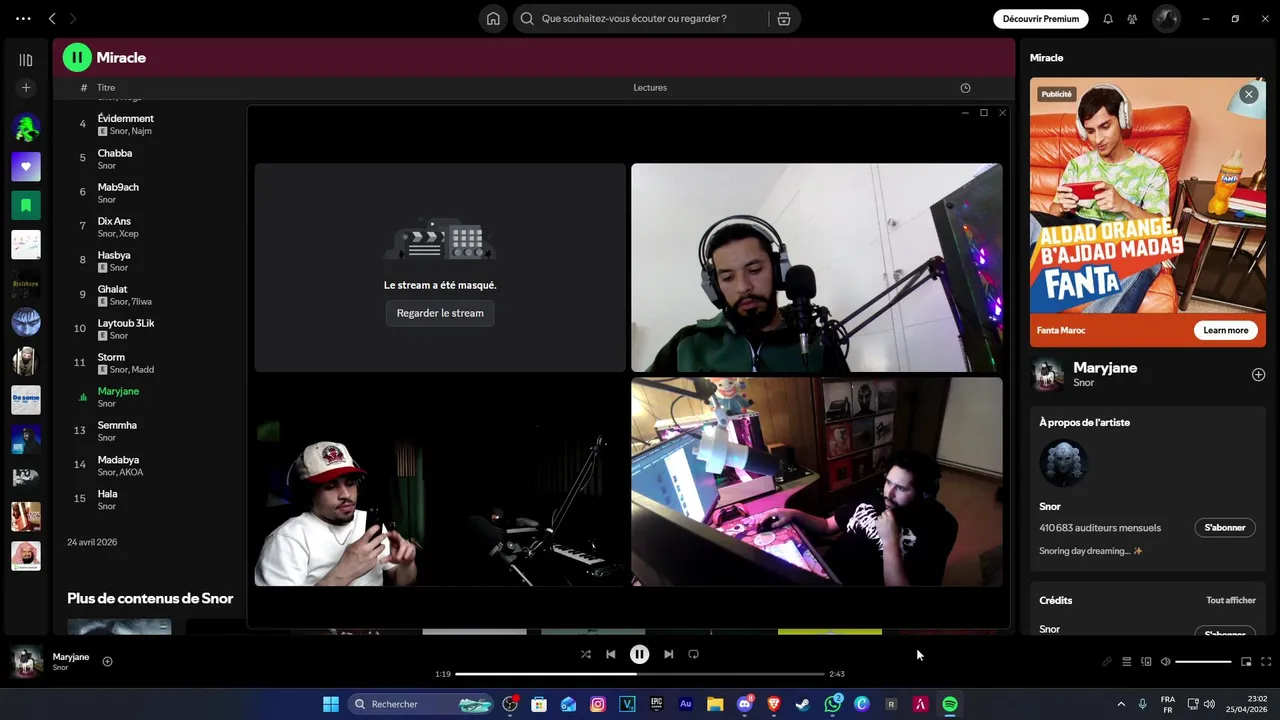Open the notifications bell icon
The image size is (1280, 720).
(1108, 18)
